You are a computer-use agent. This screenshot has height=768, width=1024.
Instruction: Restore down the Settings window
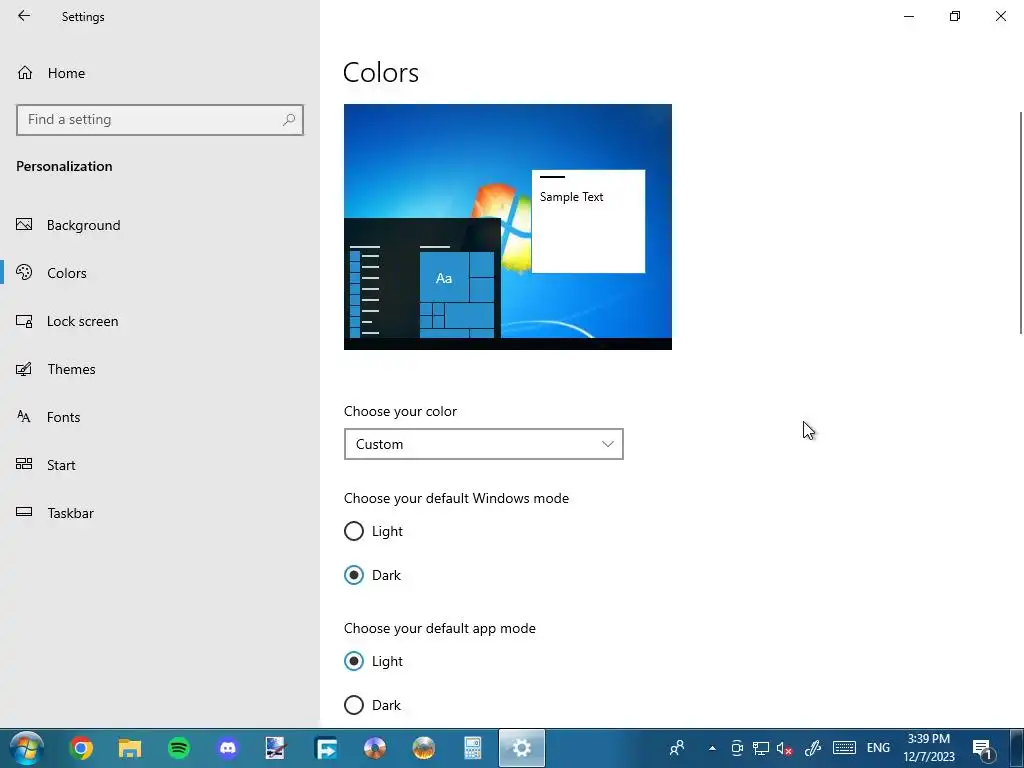(x=955, y=16)
